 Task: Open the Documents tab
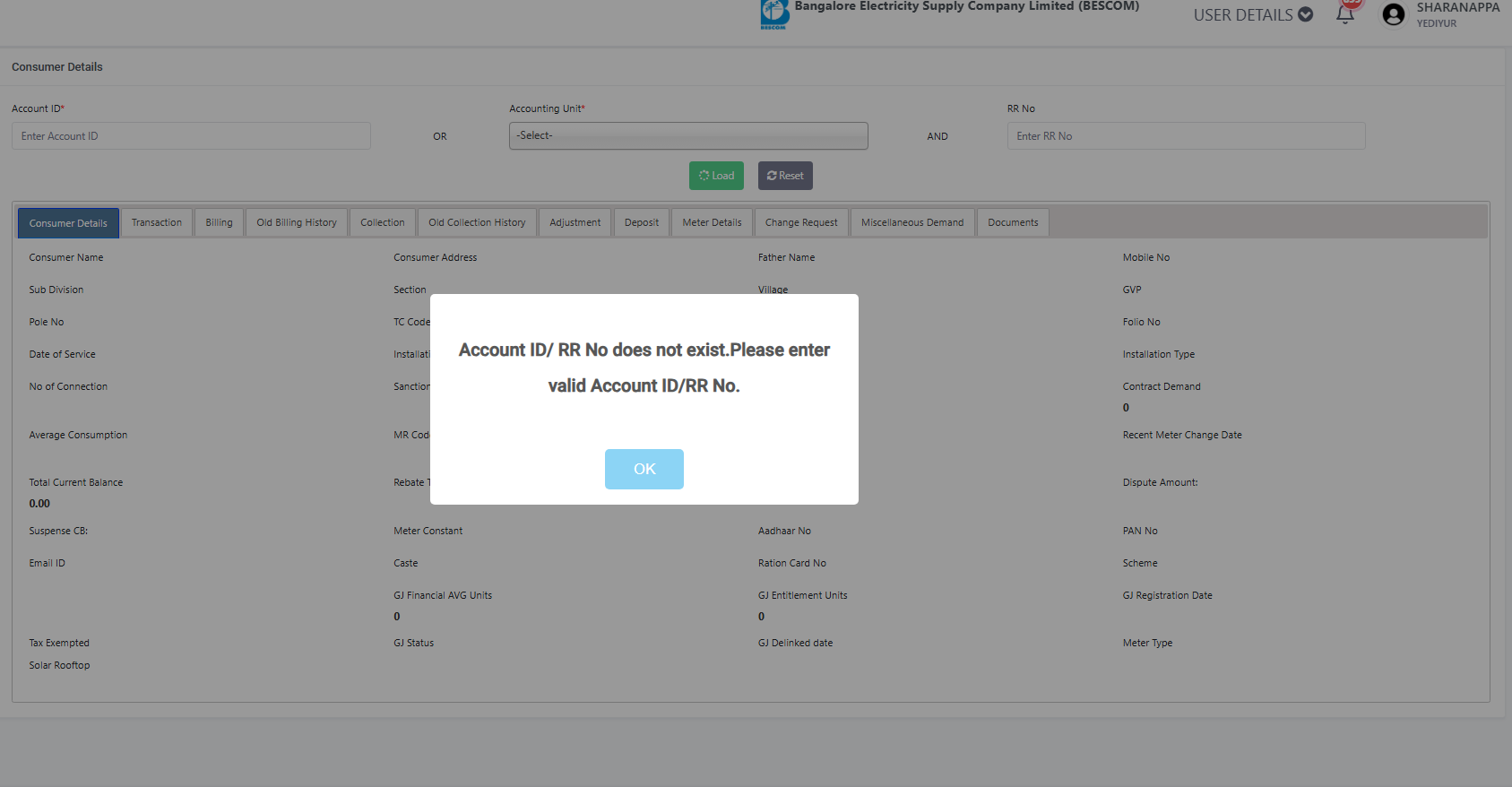(1013, 222)
